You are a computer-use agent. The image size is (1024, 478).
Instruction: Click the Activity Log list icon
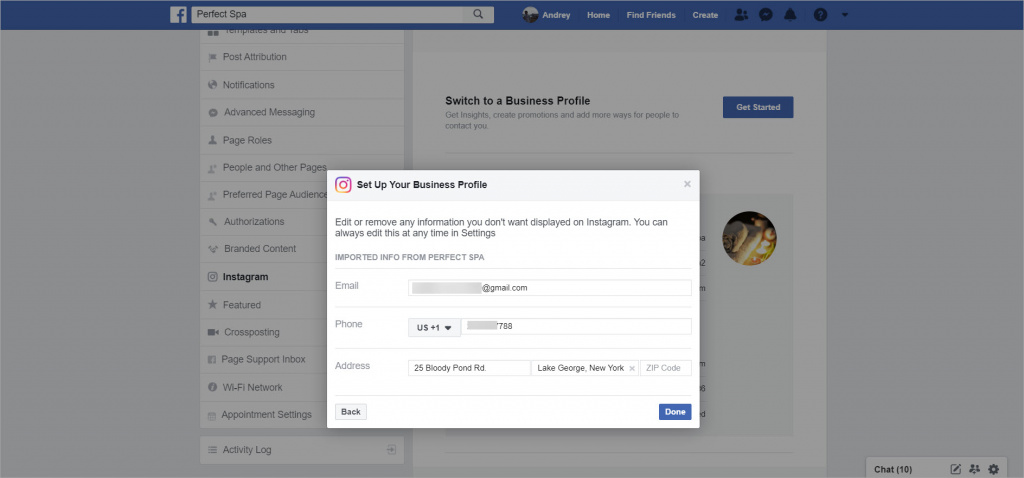212,450
